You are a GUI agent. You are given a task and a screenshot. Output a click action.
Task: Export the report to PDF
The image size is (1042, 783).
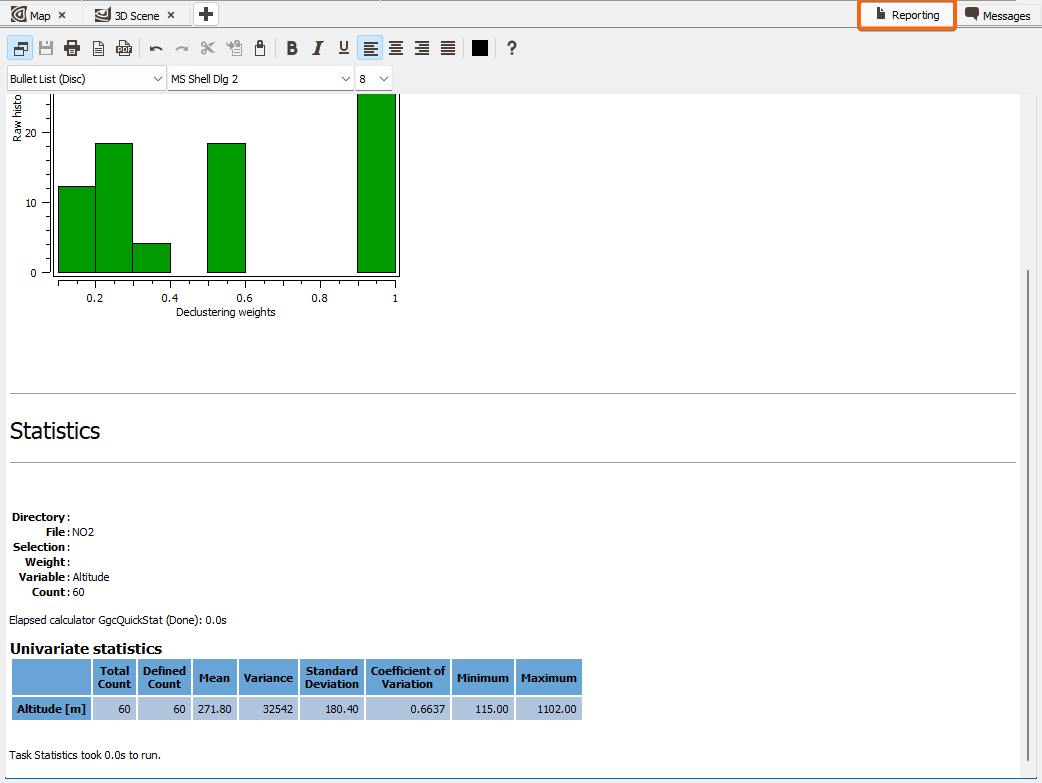pos(124,48)
